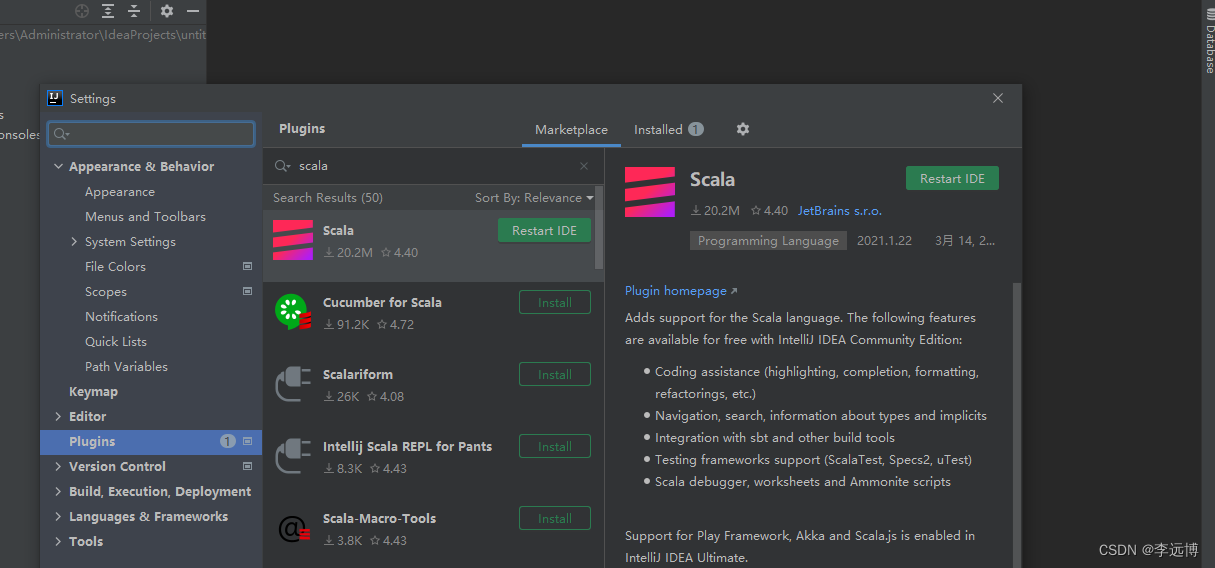Click the tool window gear icon
The height and width of the screenshot is (568, 1215).
click(167, 11)
